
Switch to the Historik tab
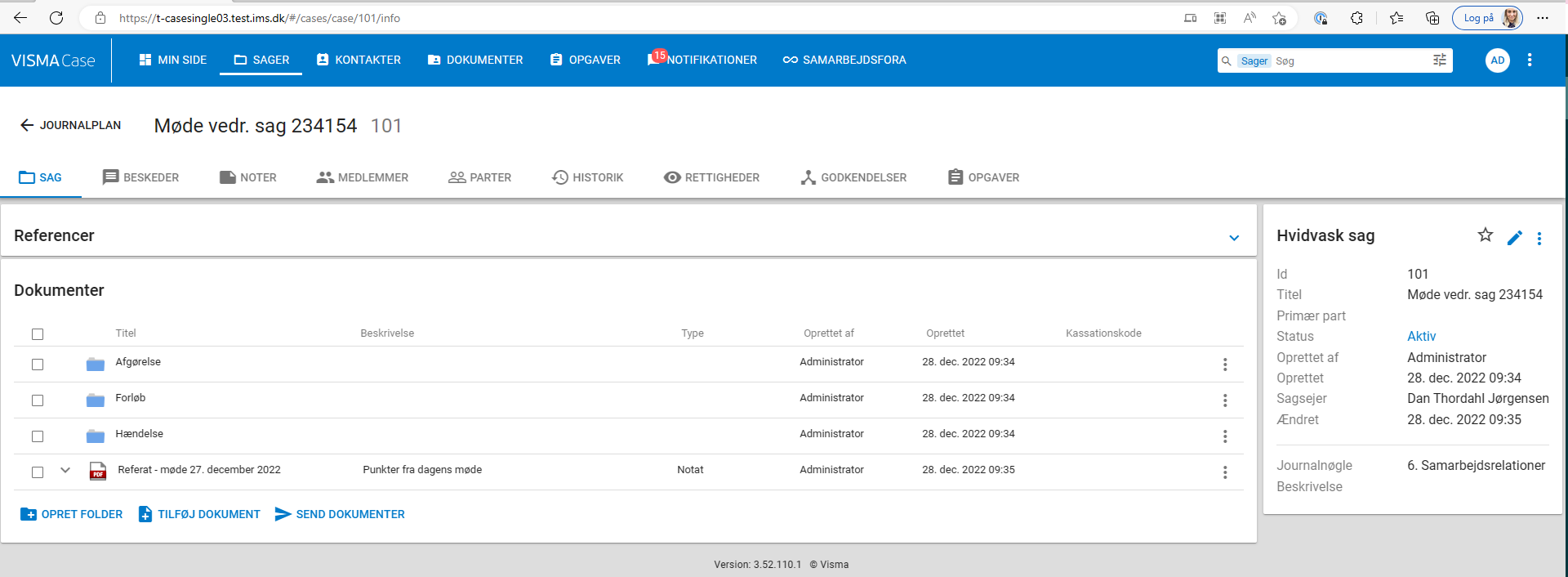point(588,177)
